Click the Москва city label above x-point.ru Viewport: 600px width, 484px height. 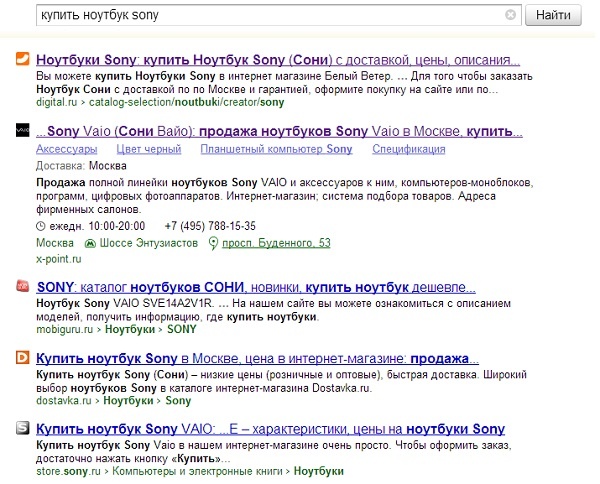55,243
